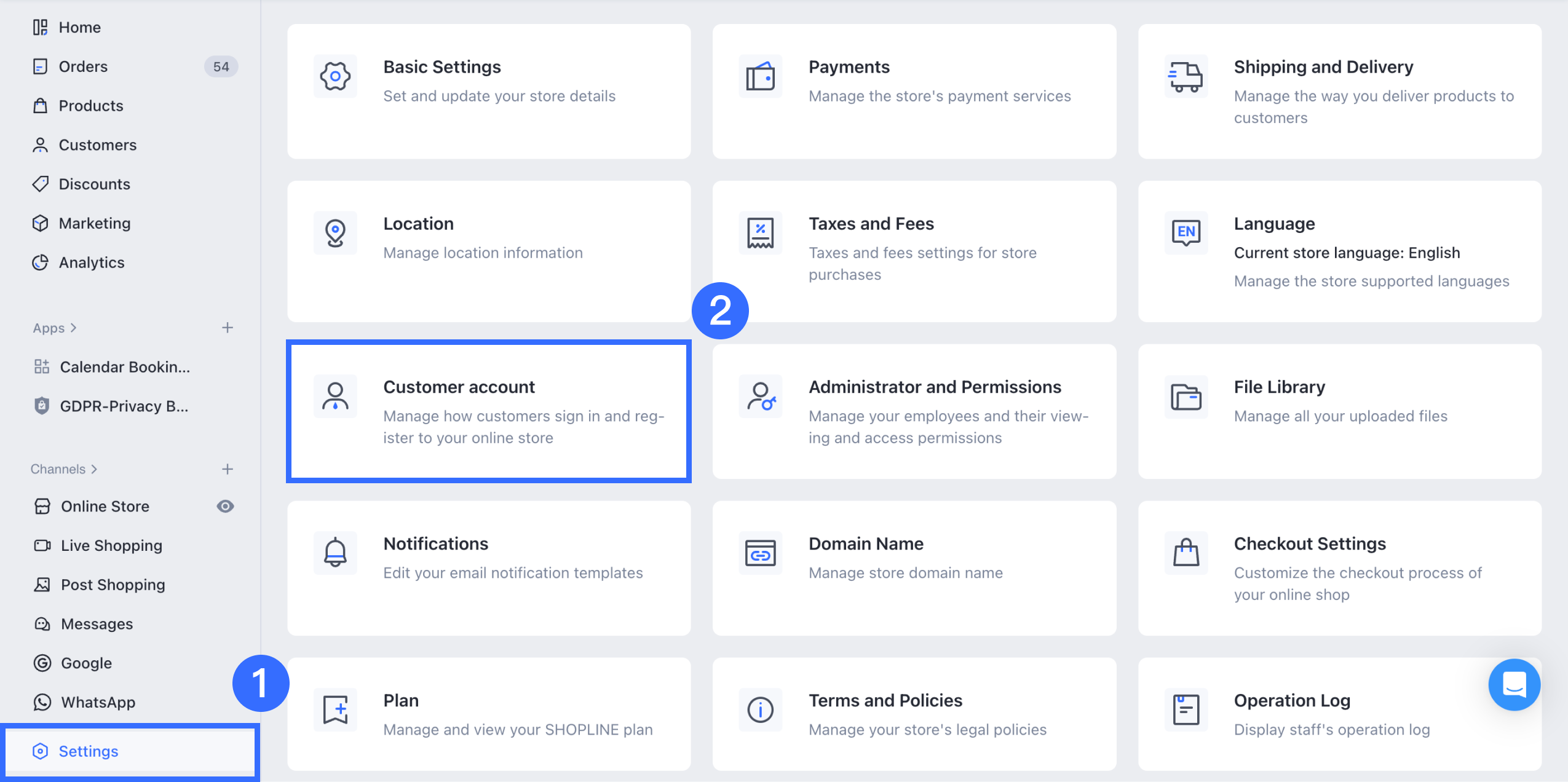Expand the Apps section chevron
Screen dimensions: 1568x782
coord(73,328)
